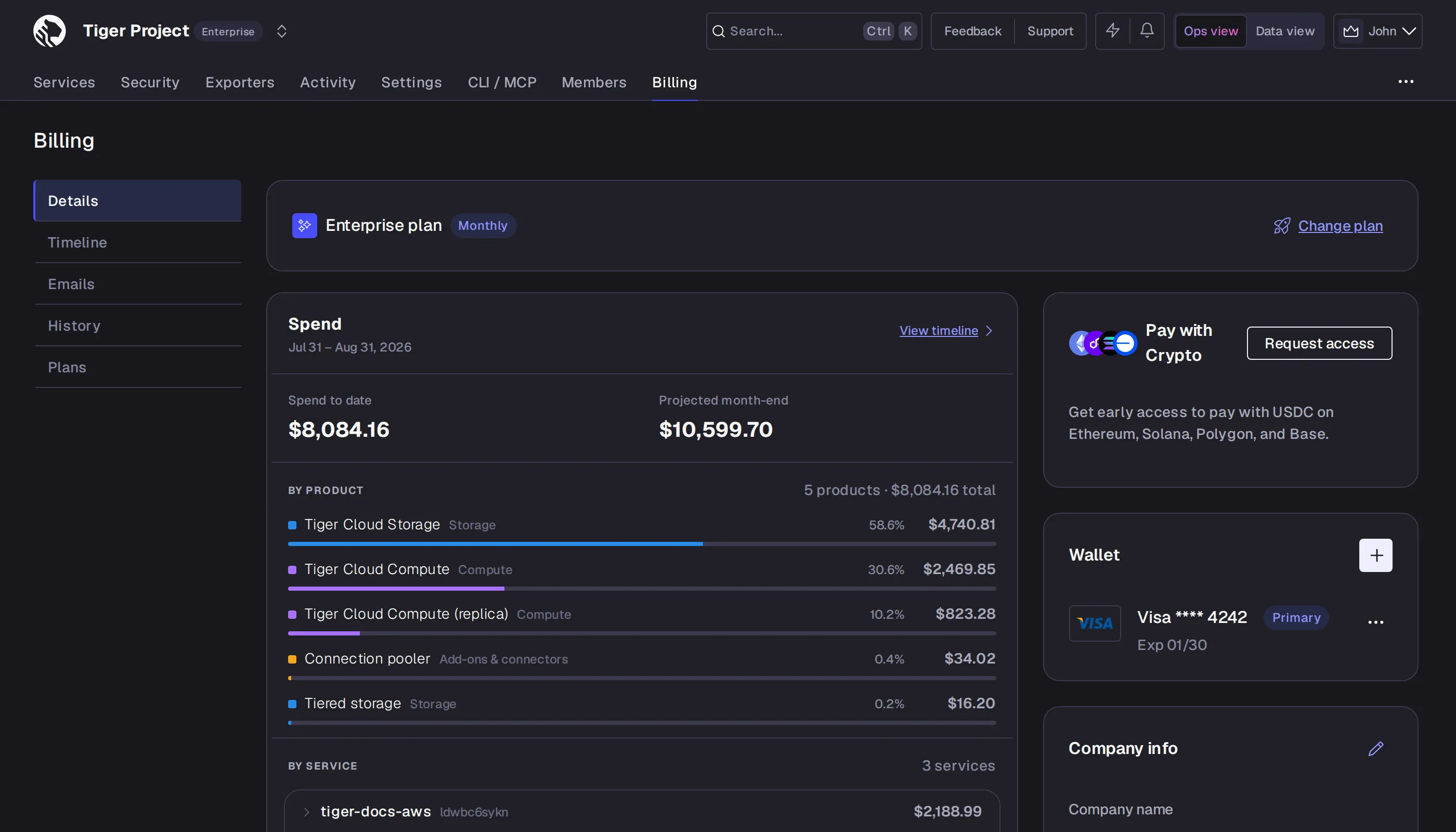Open the Exporters tab

click(239, 82)
